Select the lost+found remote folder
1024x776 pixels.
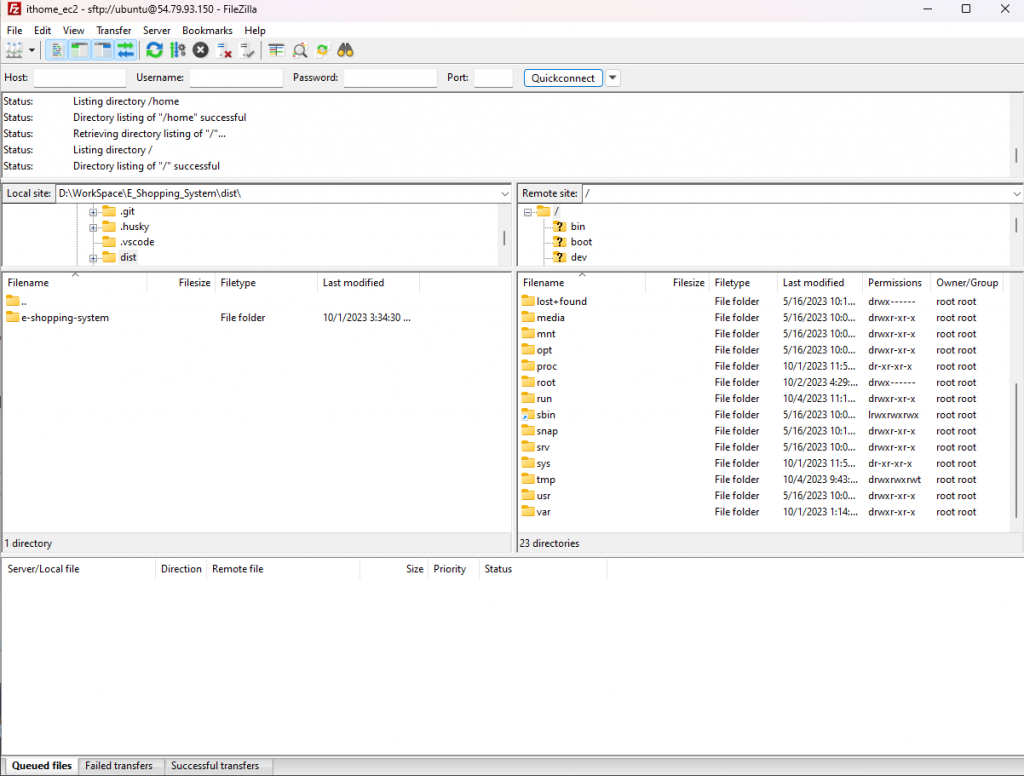pos(562,301)
